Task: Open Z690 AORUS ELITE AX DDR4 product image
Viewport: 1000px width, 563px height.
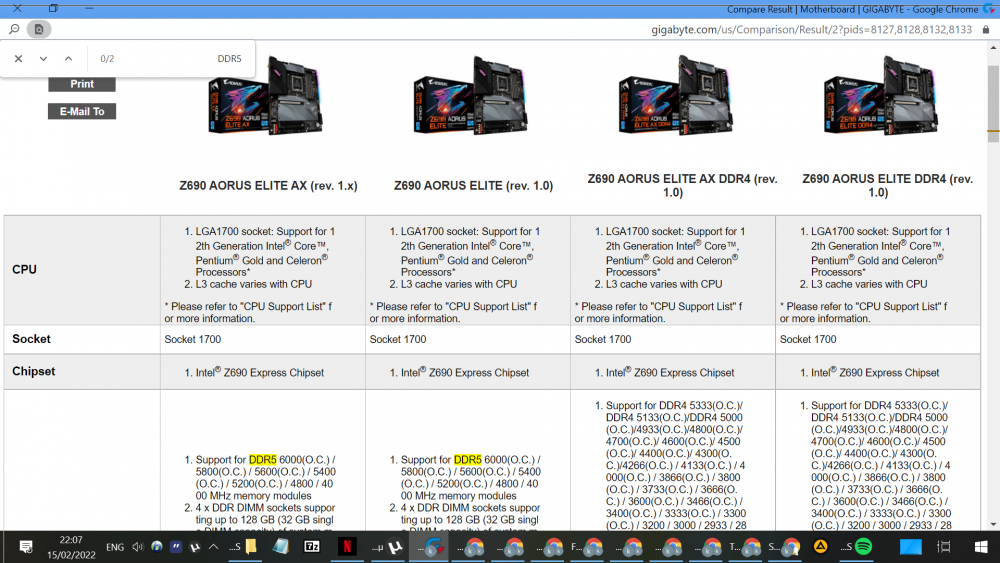Action: point(676,96)
